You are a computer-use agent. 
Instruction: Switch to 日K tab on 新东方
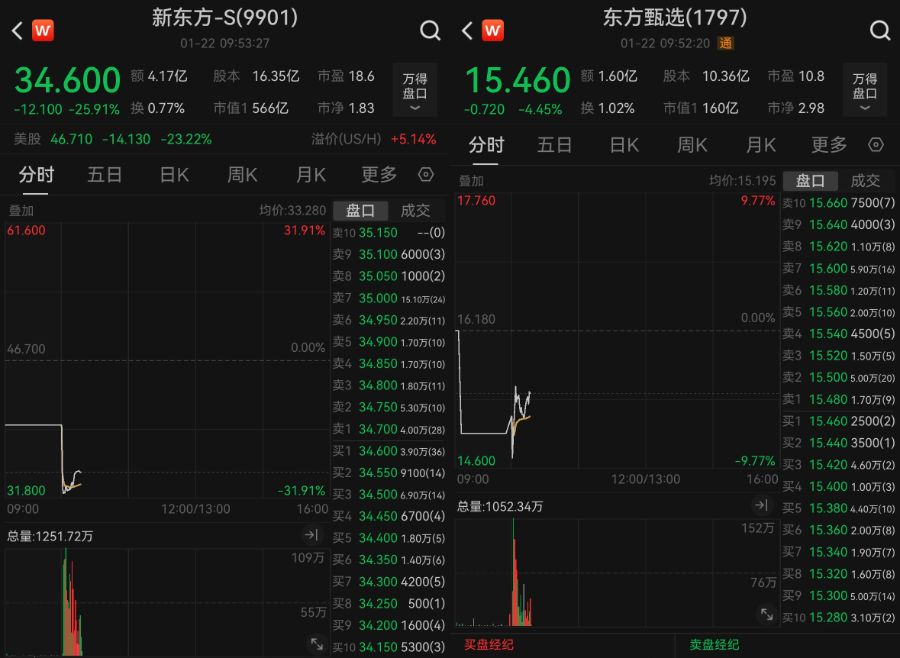[x=172, y=174]
